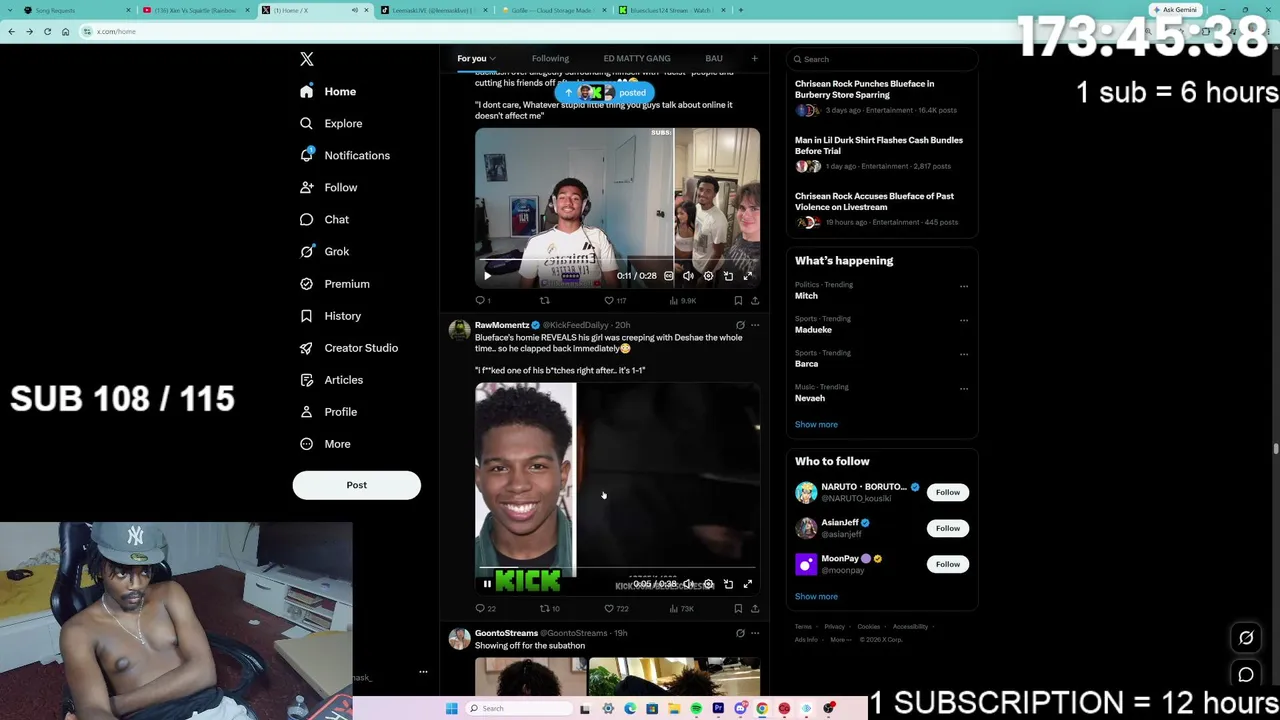Toggle captions on the top video
The height and width of the screenshot is (720, 1280).
tap(669, 276)
